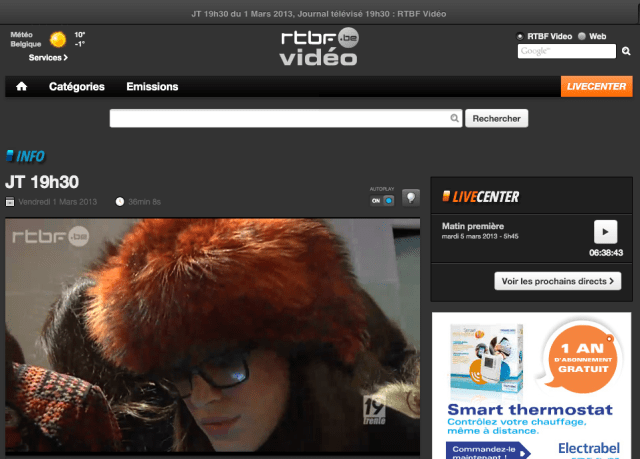This screenshot has width=640, height=459.
Task: Expand the Météo Services link
Action: click(x=48, y=58)
